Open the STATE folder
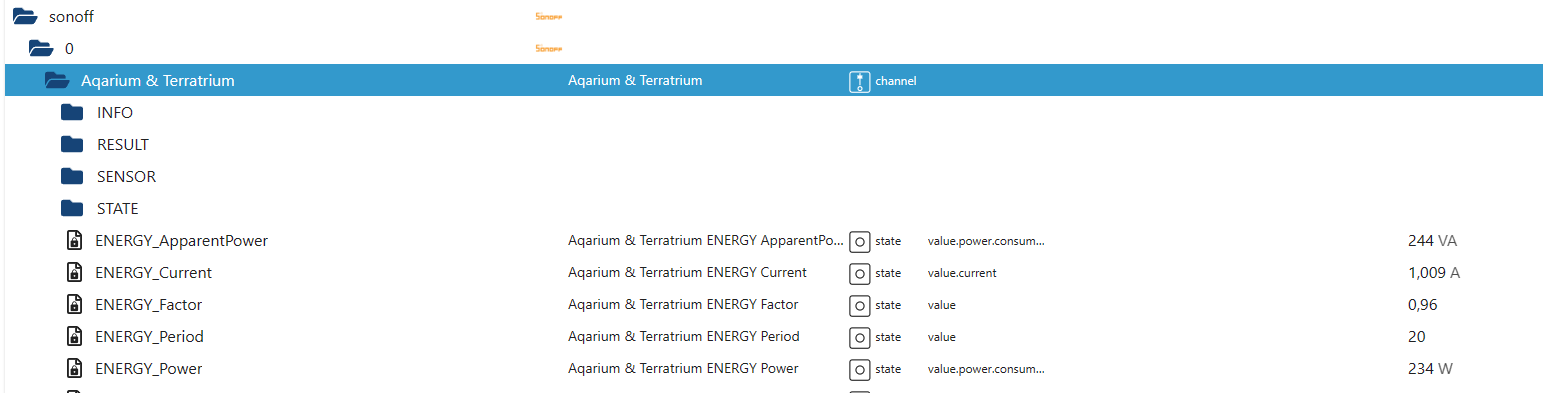This screenshot has height=393, width=1543. pos(72,208)
